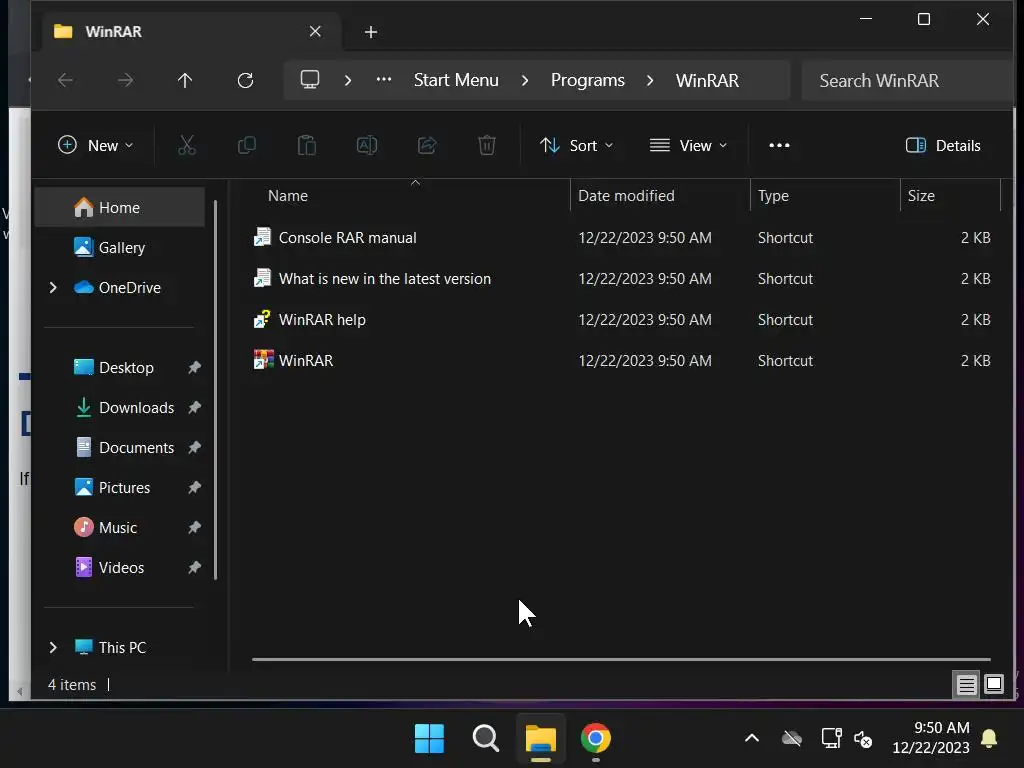Click the horizontal scrollbar in file list
Viewport: 1024px width, 768px height.
(x=621, y=659)
